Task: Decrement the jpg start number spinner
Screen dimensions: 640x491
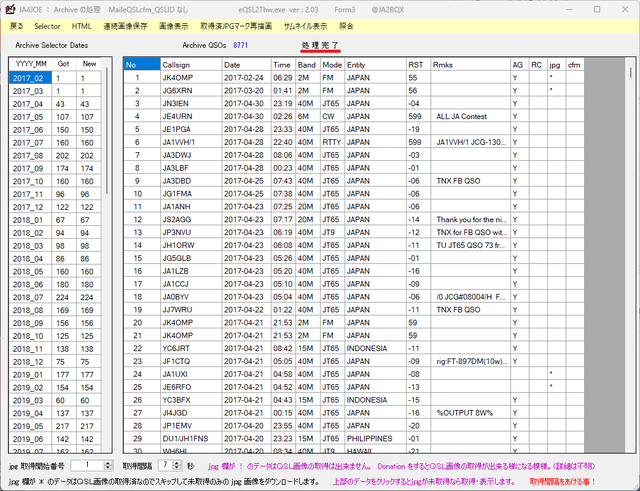Action: pos(108,468)
